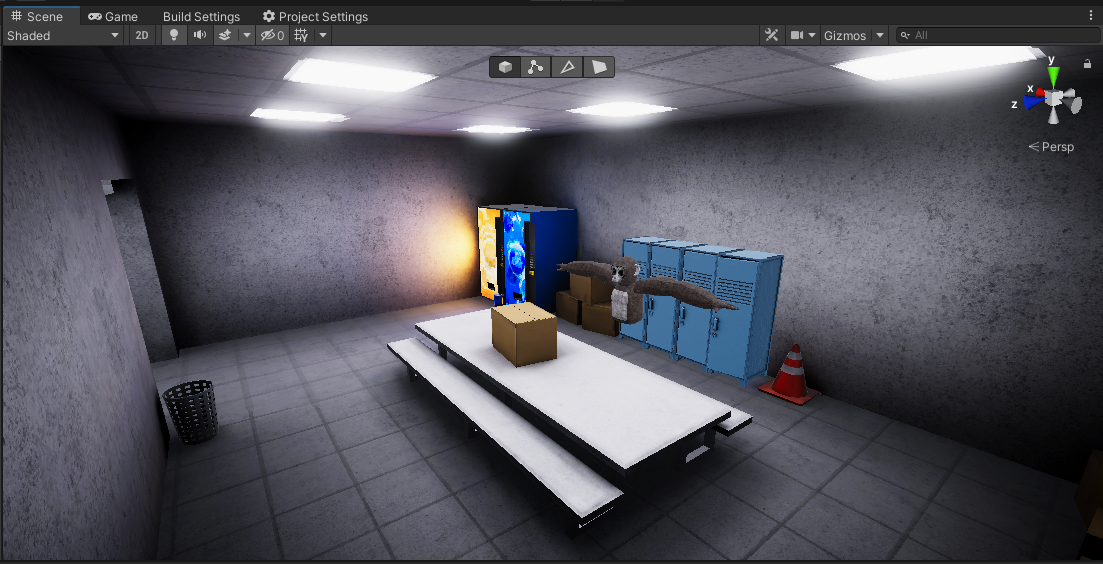Screen dimensions: 1103x564
Task: Open the effects options dropdown arrow
Action: pyautogui.click(x=247, y=35)
